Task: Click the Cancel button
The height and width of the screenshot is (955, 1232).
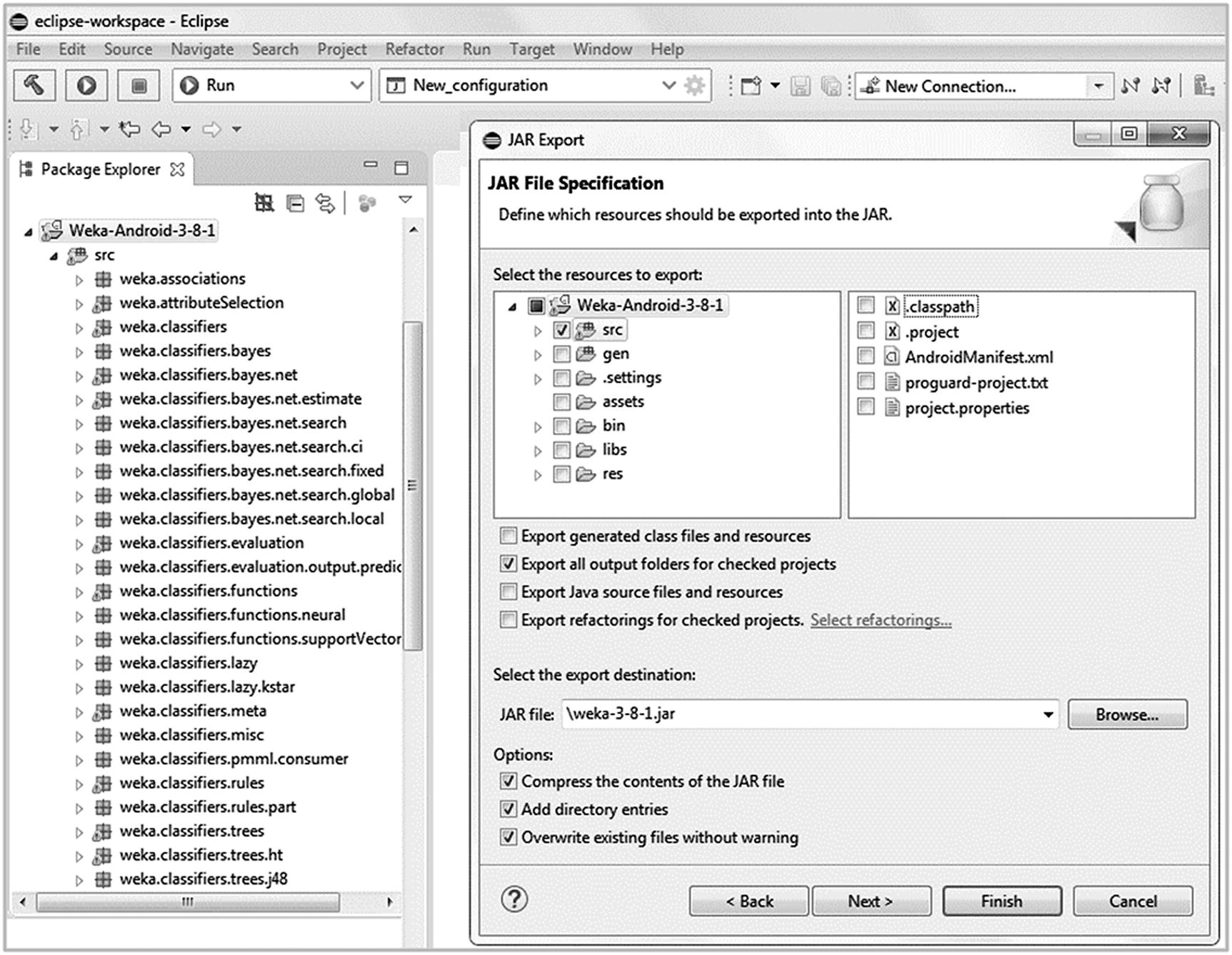Action: click(1133, 901)
